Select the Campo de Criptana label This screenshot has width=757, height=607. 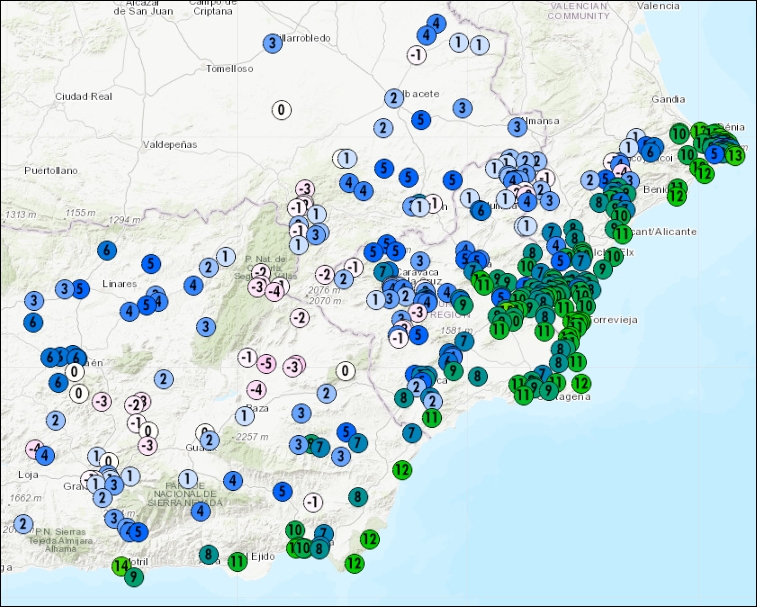[213, 7]
